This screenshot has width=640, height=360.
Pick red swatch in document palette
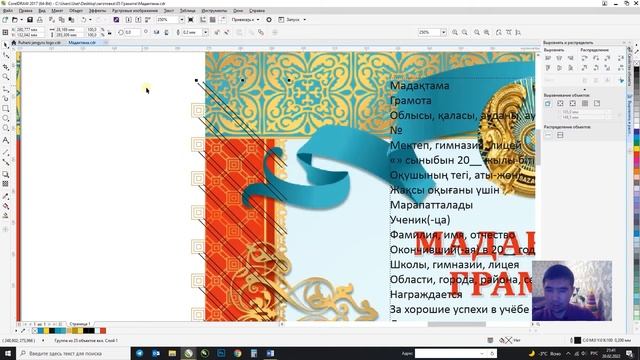(103, 331)
